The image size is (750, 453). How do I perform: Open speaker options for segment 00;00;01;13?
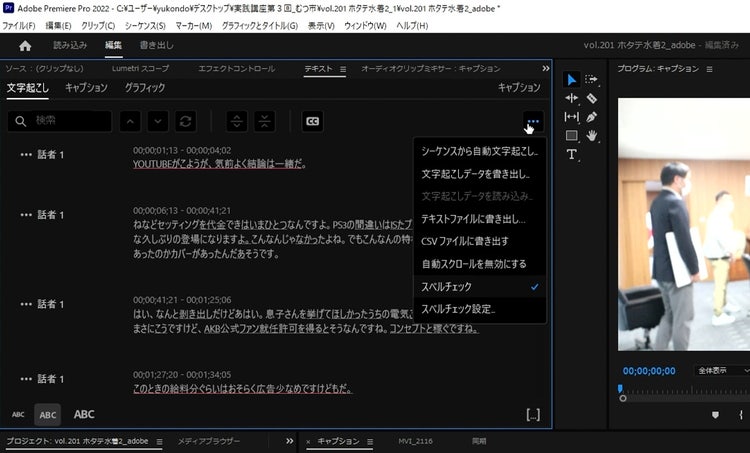(26, 155)
